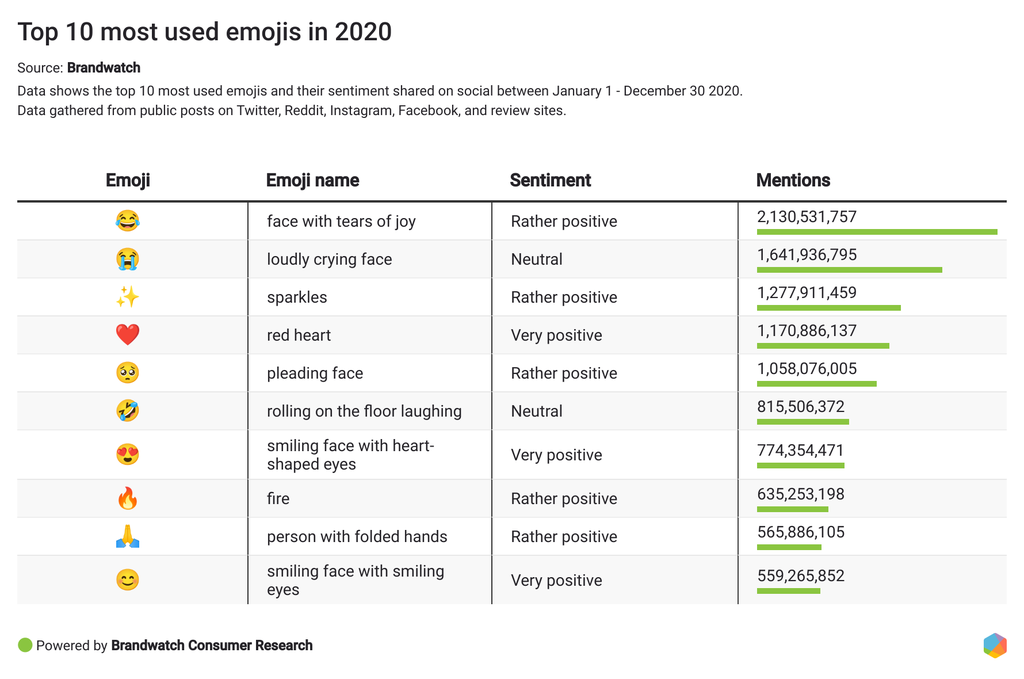
Task: Click the green bar under 2,130,531,757
Action: click(877, 232)
